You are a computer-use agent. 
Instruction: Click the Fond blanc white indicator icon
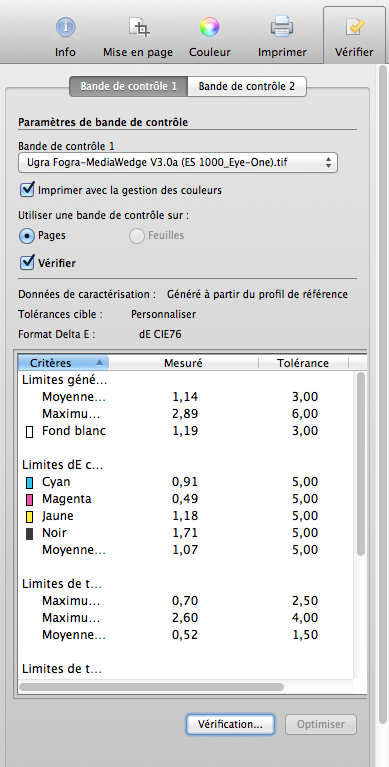point(29,432)
